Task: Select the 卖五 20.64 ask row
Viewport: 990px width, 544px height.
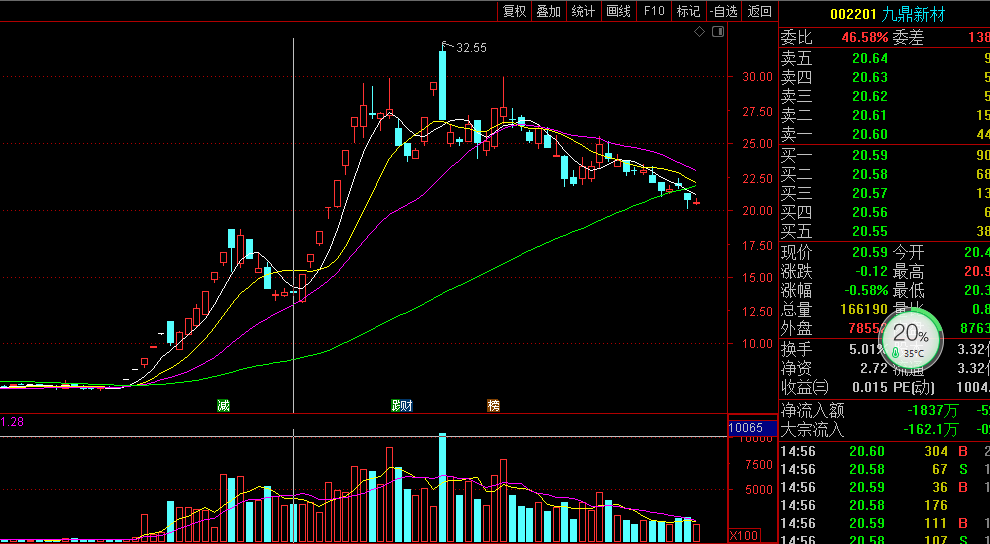Action: (885, 59)
